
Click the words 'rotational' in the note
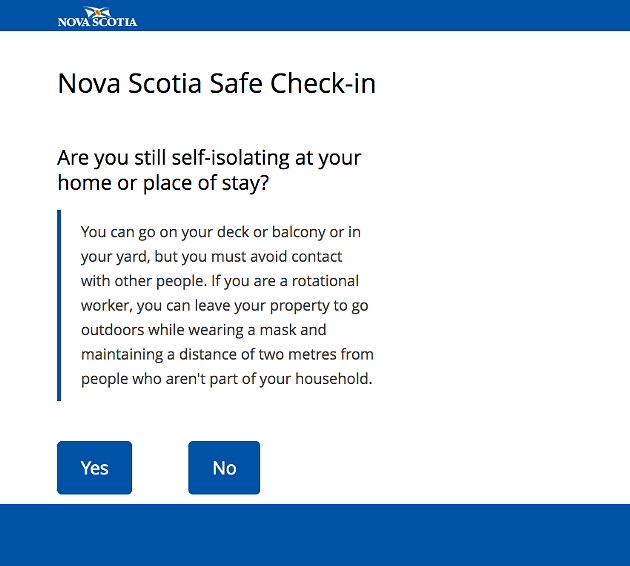click(325, 281)
